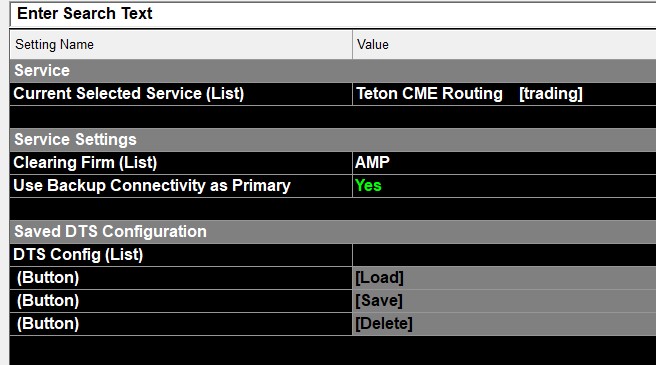Viewport: 656px width, 365px height.
Task: Select the DTS Config (List) label
Action: coord(181,254)
